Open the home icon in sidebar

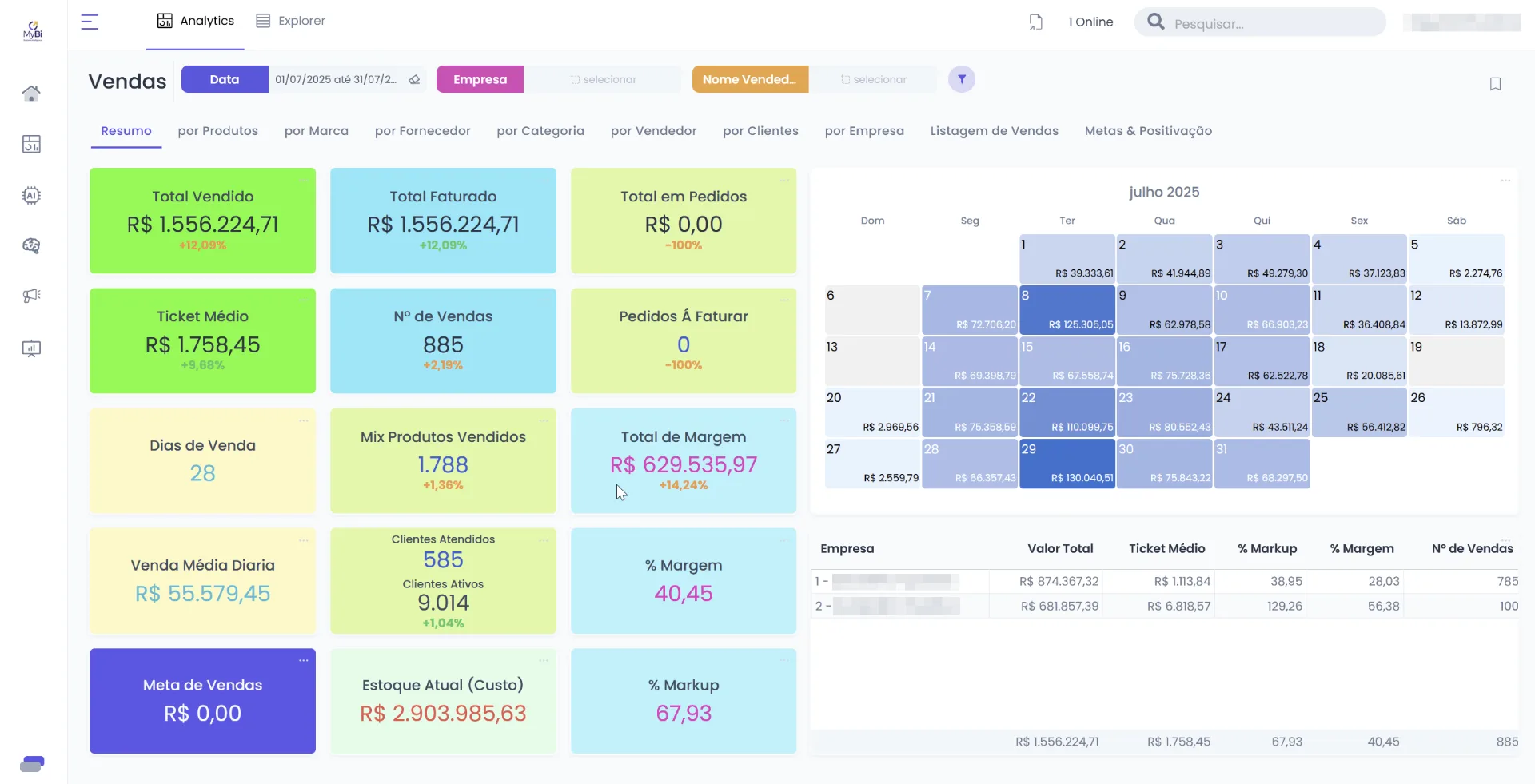tap(31, 94)
